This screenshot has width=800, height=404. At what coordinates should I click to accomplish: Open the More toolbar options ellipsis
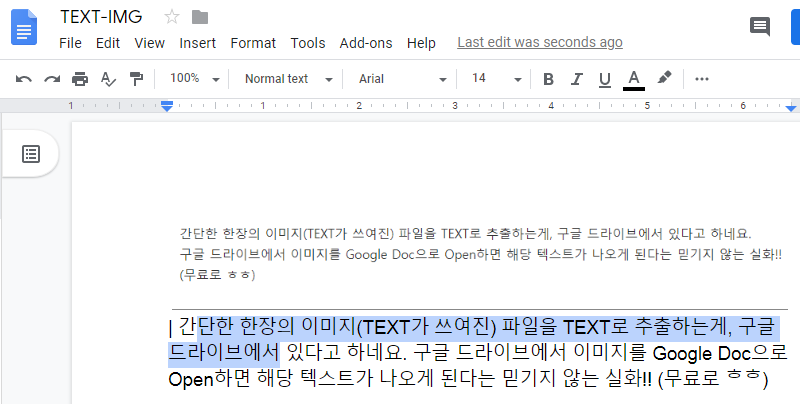[x=702, y=79]
